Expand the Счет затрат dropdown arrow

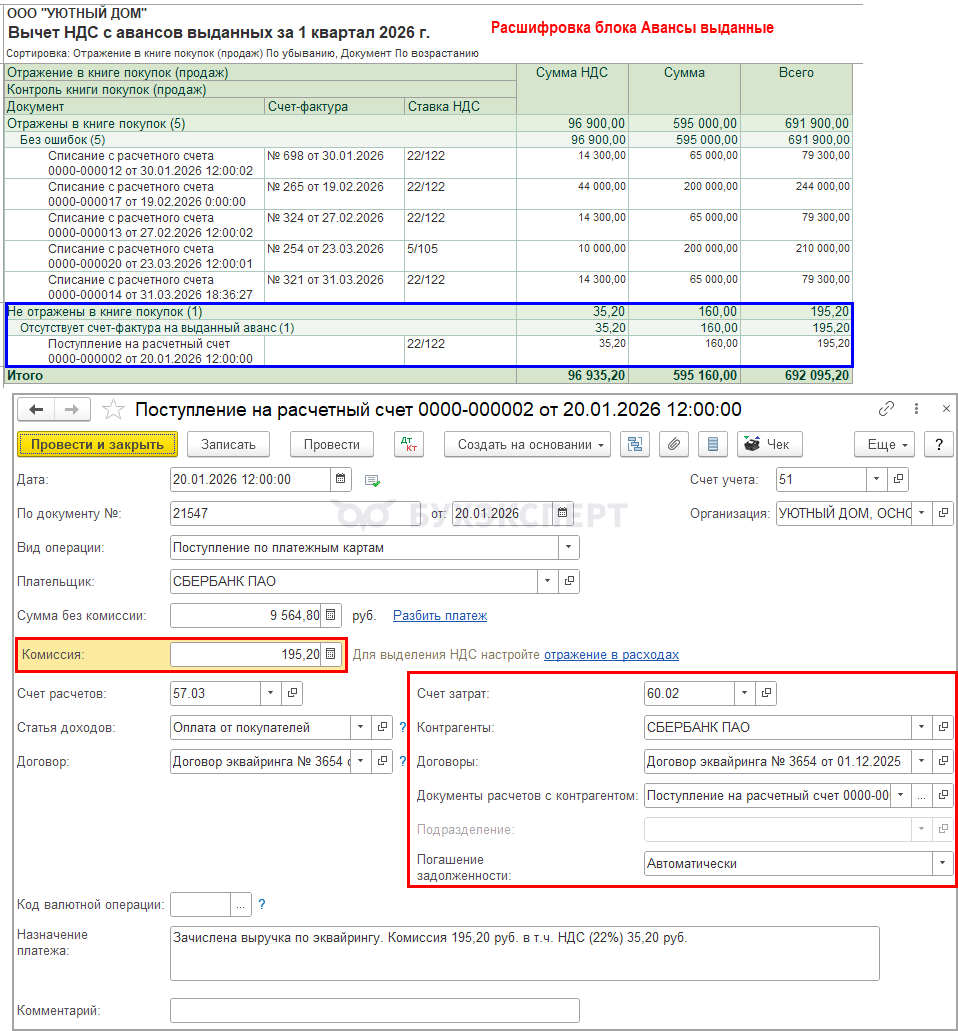coord(744,693)
